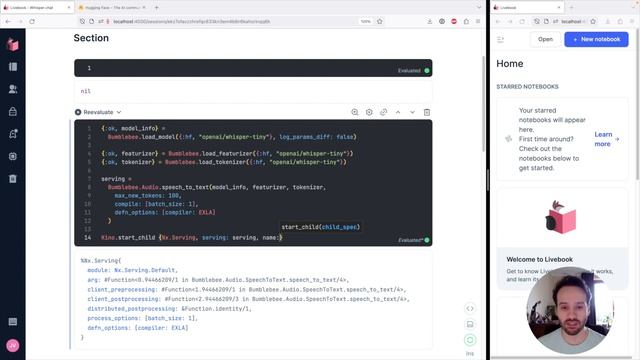This screenshot has width=640, height=360.
Task: Click the Livebook mascot thumbnail image
Action: (560, 217)
